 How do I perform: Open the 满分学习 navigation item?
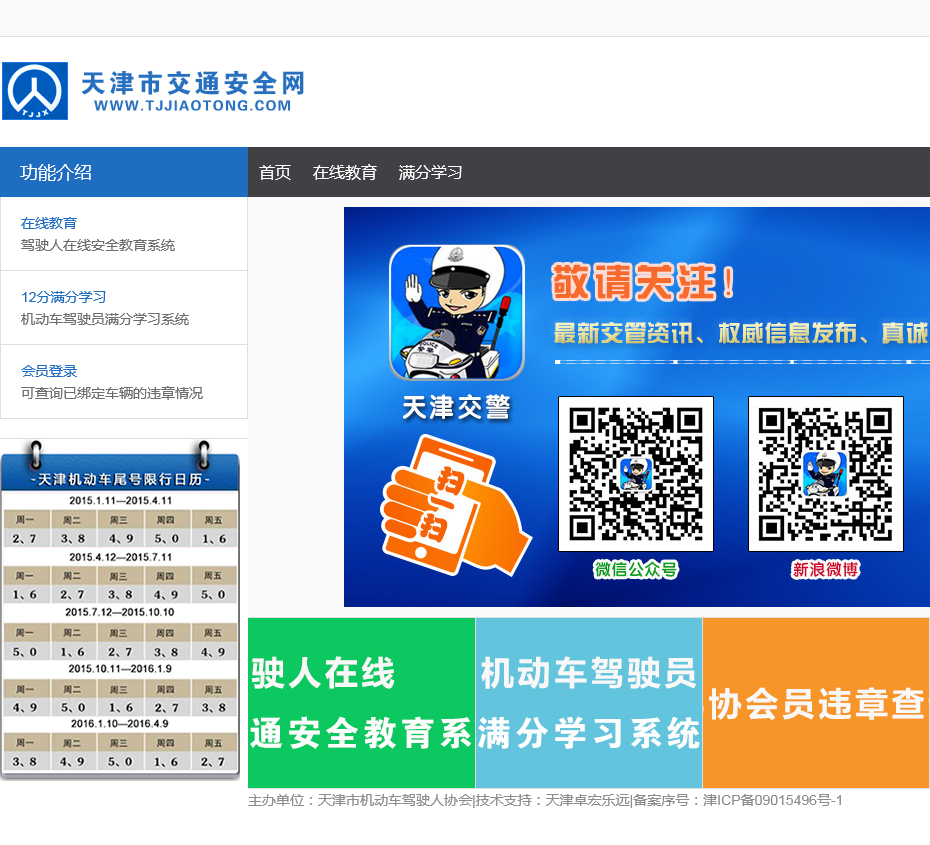(431, 173)
